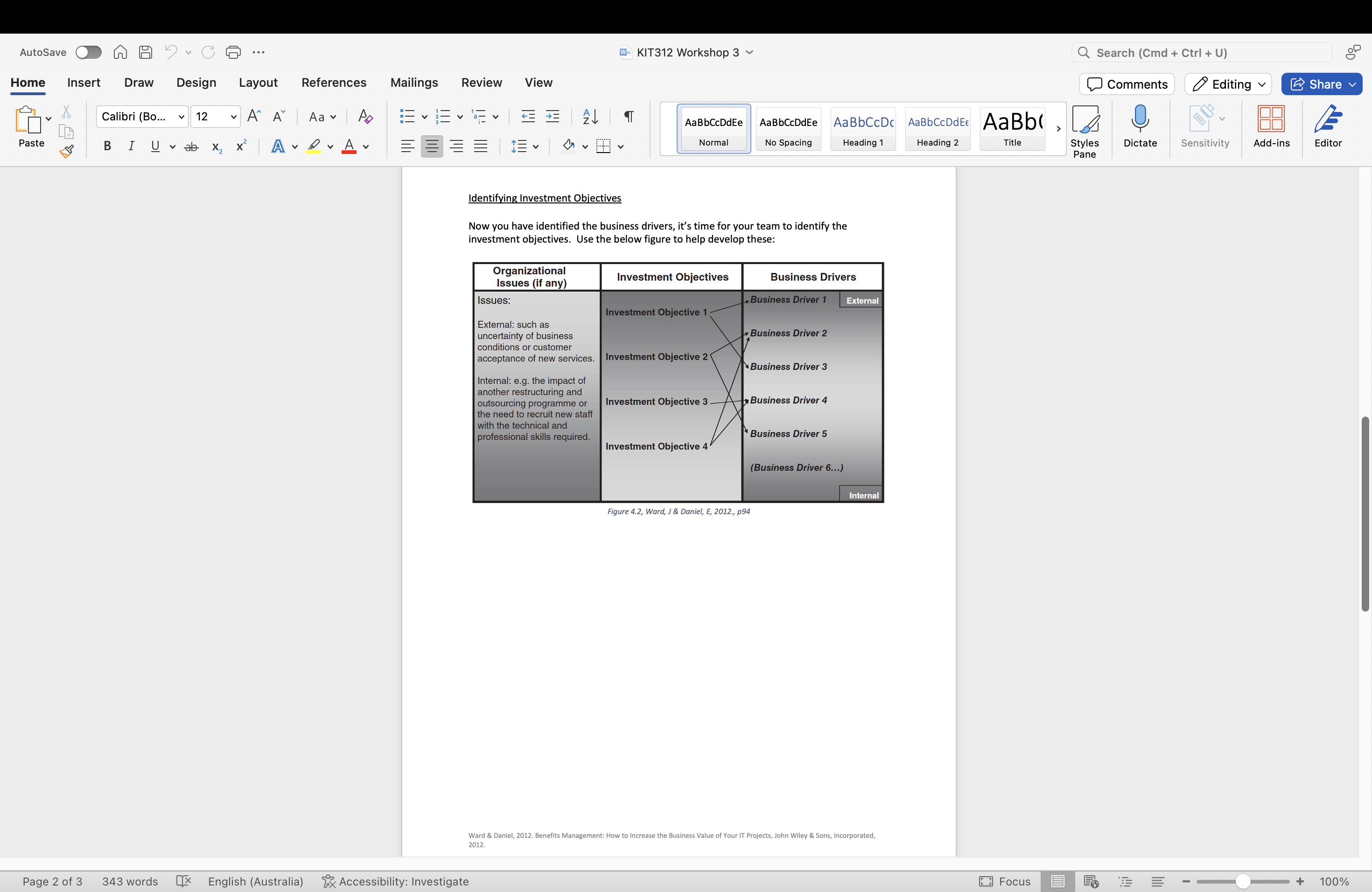Enable Focus mode in status bar
The image size is (1372, 892).
coord(1005,881)
